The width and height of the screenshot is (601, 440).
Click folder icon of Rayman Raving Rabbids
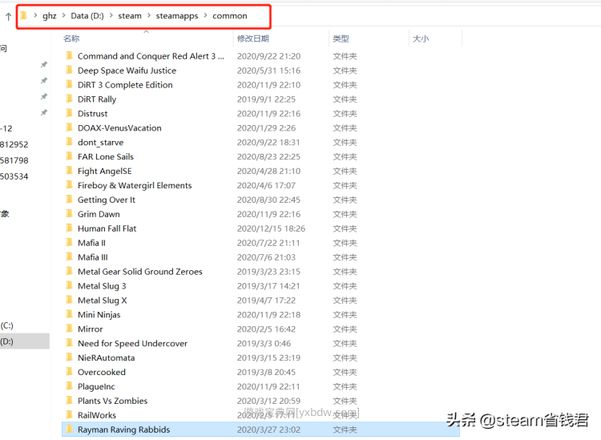(x=69, y=429)
